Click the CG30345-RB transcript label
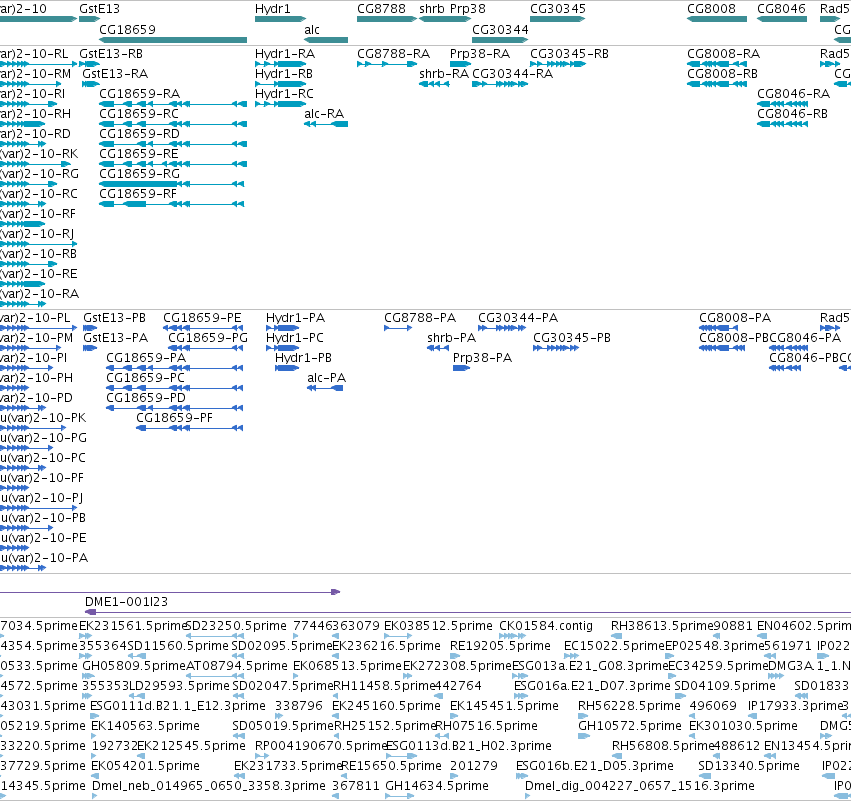Viewport: 851px width, 801px height. click(x=569, y=54)
